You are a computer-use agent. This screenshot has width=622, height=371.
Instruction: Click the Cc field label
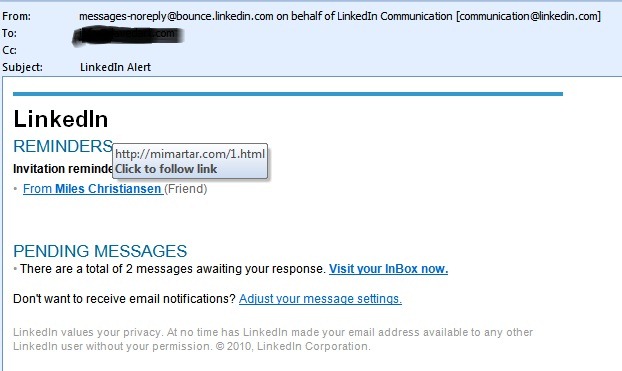(10, 50)
